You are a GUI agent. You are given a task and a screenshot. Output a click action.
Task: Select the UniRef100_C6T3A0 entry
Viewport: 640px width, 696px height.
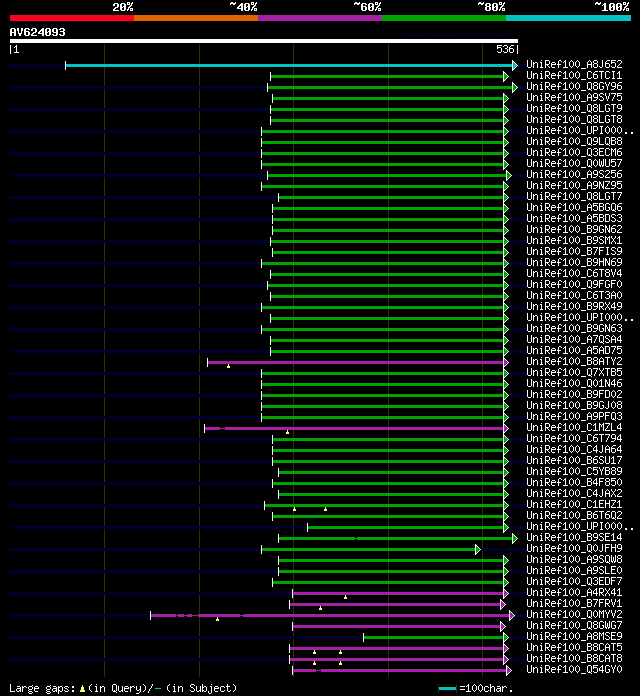click(574, 296)
